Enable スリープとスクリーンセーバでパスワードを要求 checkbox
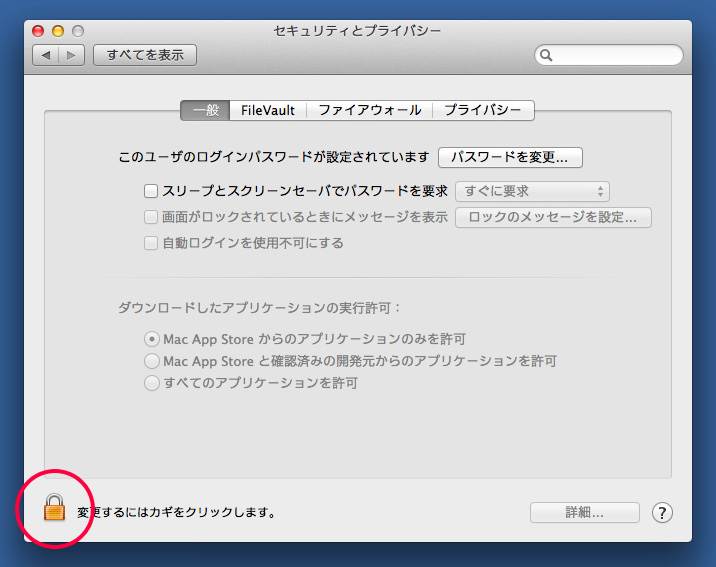The width and height of the screenshot is (716, 567). [151, 191]
